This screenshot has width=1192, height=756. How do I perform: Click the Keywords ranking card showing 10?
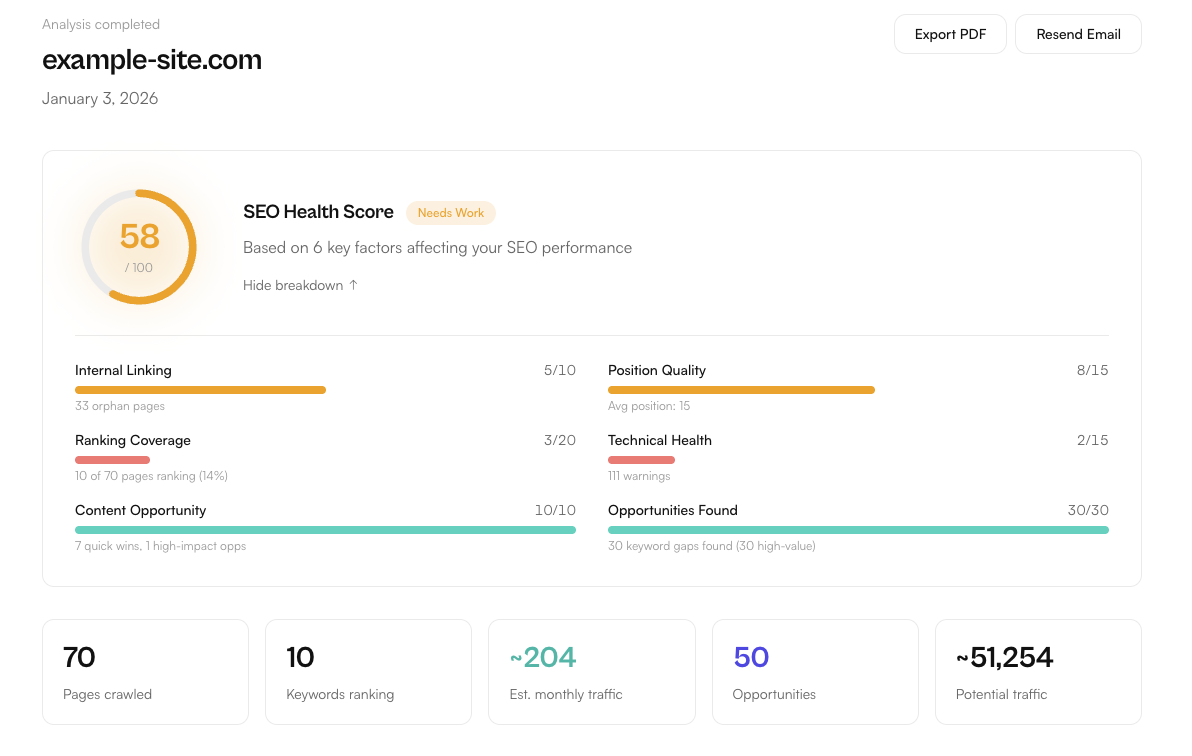pyautogui.click(x=368, y=671)
